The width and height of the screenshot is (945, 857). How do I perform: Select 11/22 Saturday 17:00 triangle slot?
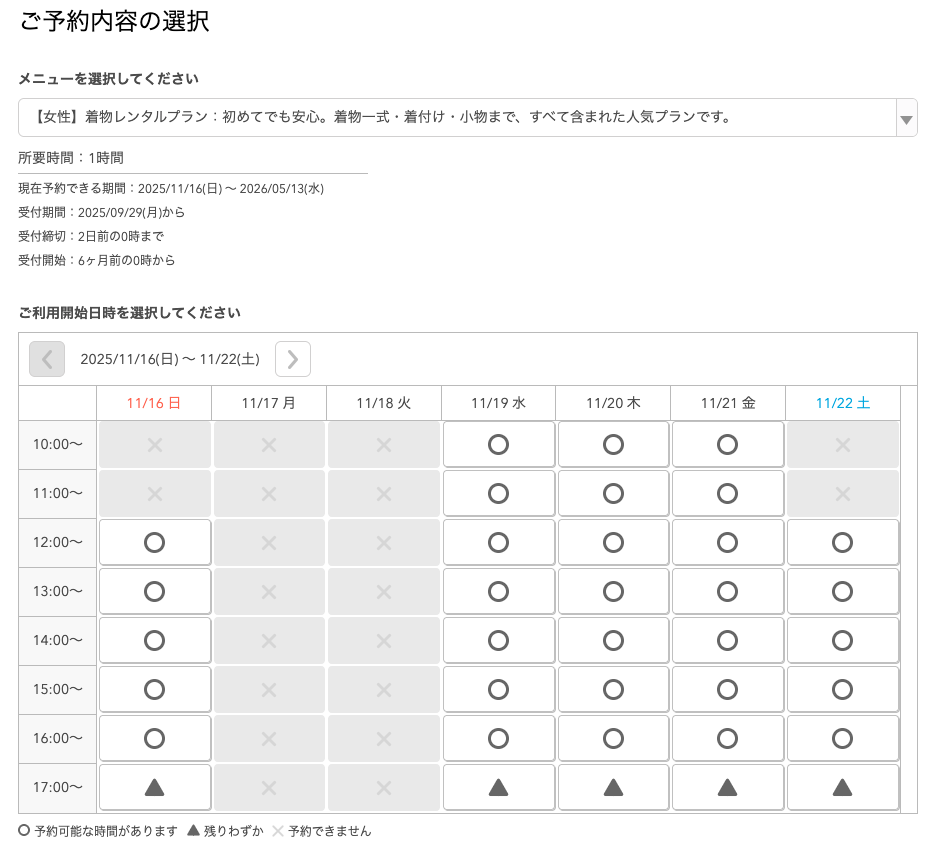(x=843, y=788)
